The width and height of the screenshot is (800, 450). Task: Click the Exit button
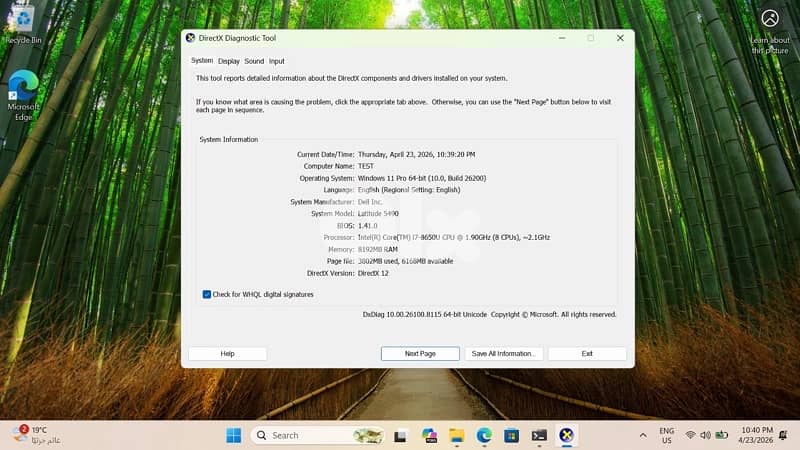[587, 354]
